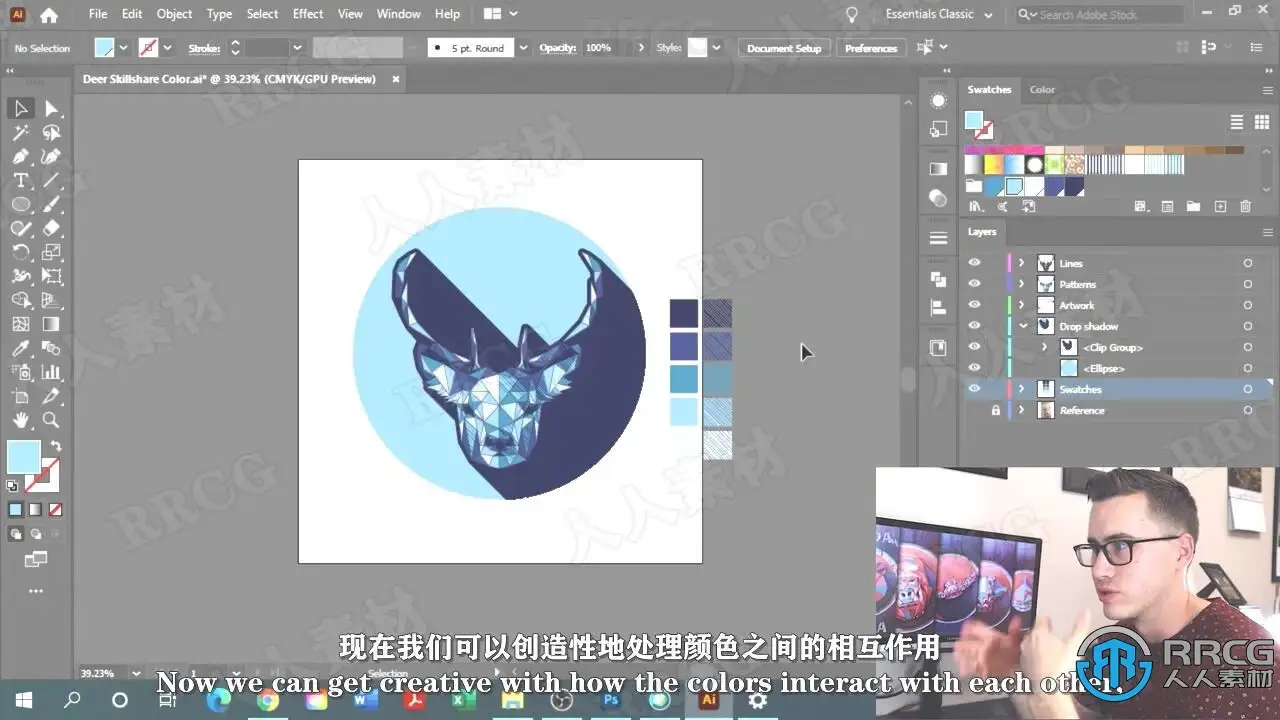
Task: Expand the Patterns layer
Action: [1022, 284]
